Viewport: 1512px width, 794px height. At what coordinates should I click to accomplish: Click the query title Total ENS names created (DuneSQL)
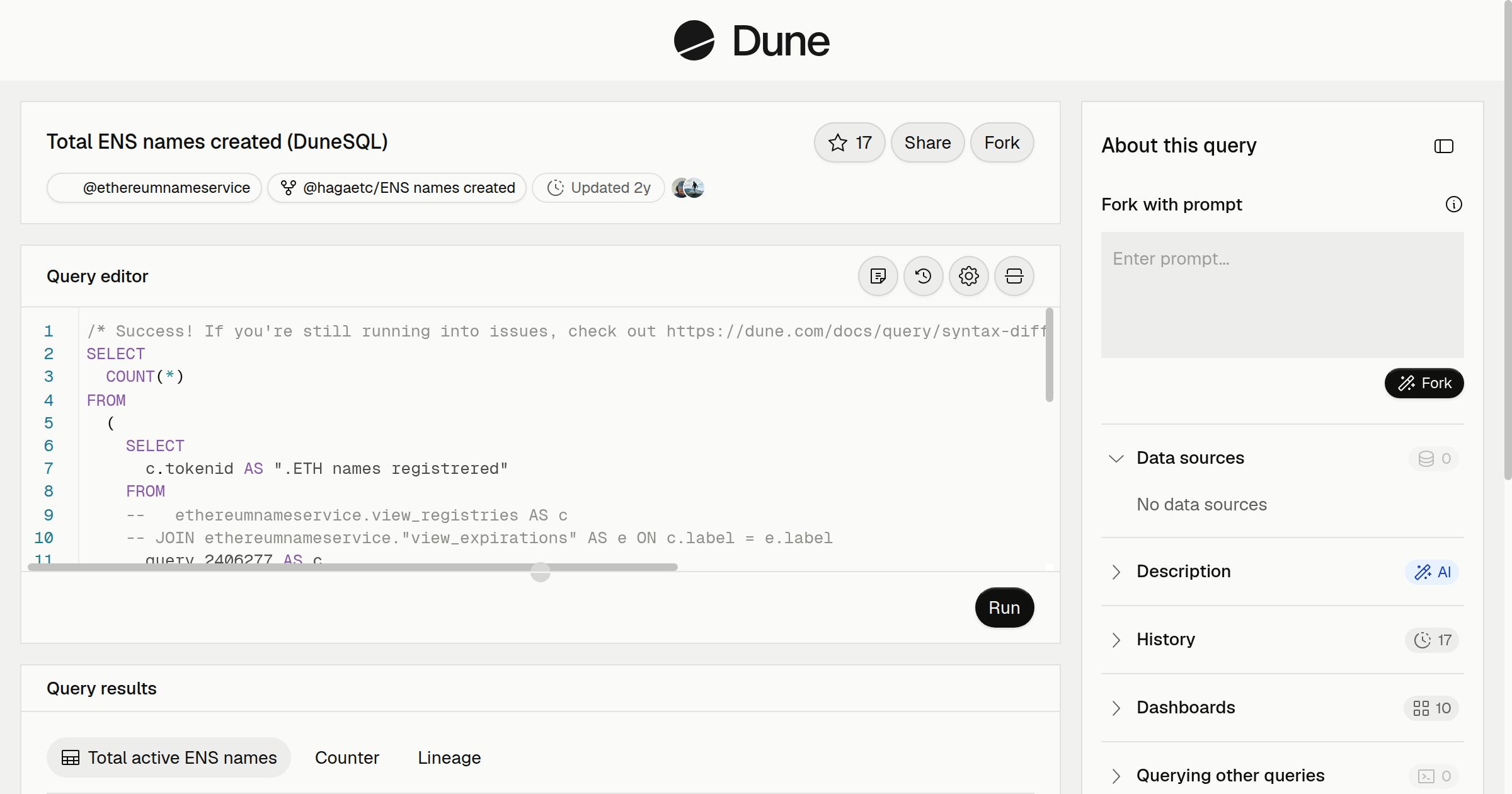217,142
